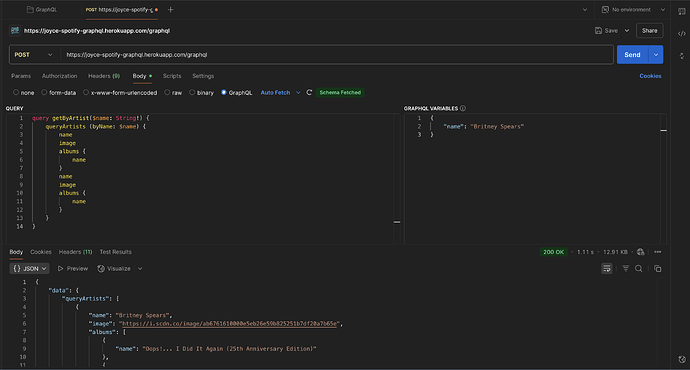
Task: Select the raw body type radio
Action: pos(167,92)
